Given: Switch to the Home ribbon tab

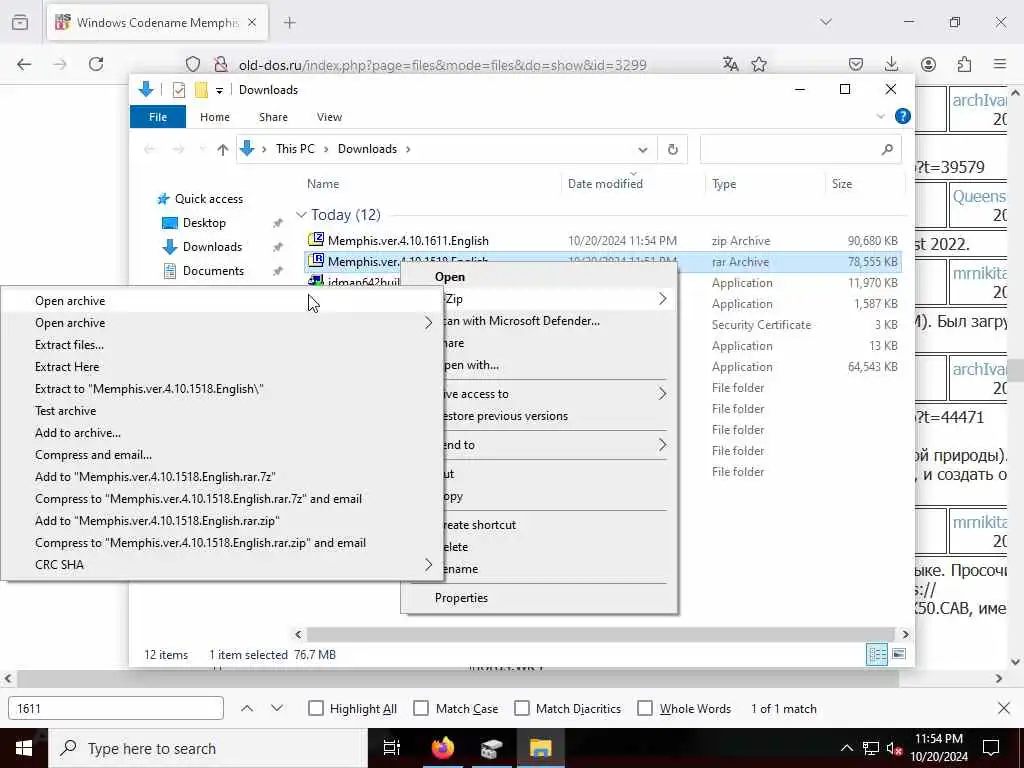Looking at the screenshot, I should click(215, 117).
